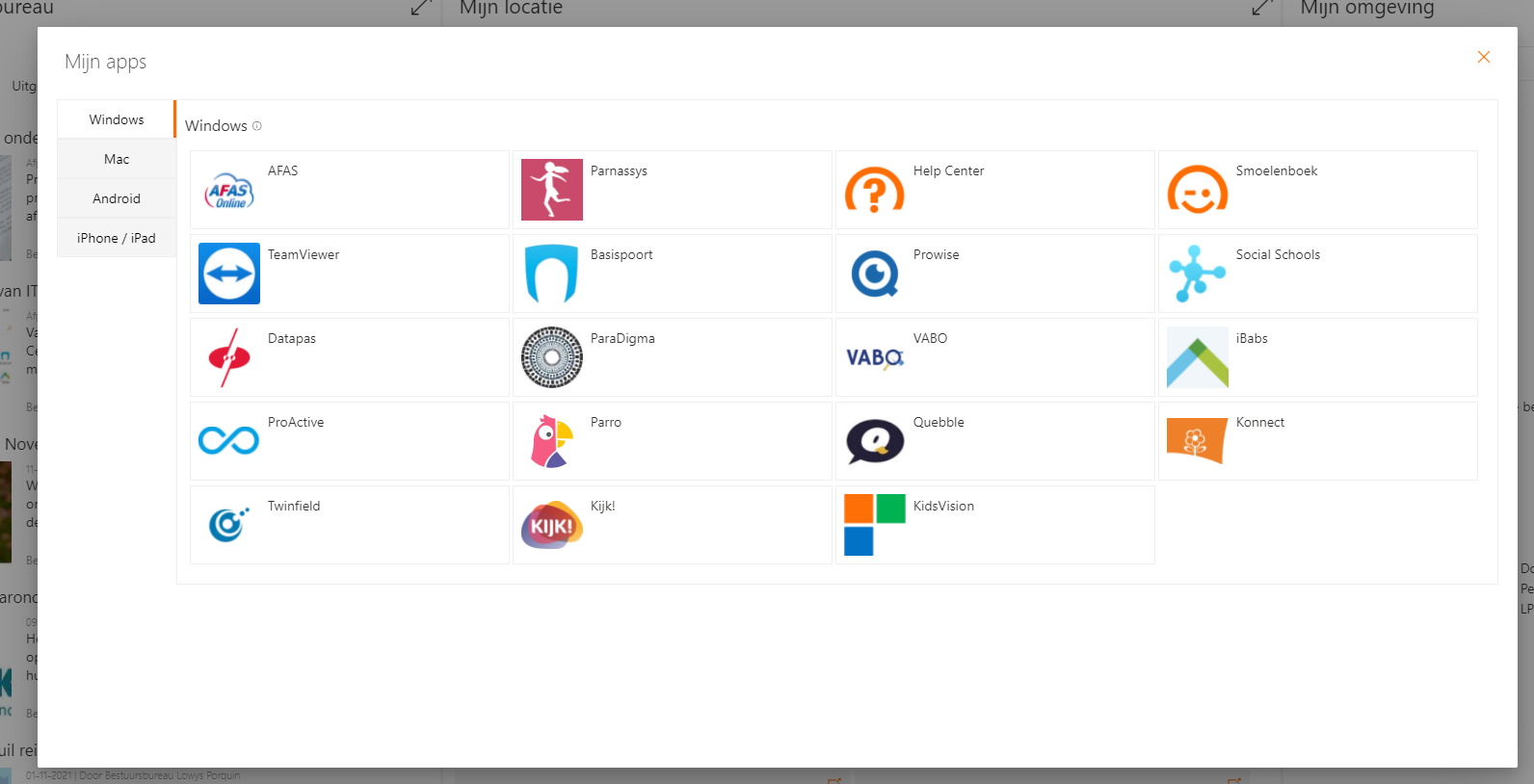Image resolution: width=1534 pixels, height=784 pixels.
Task: Click the ProActive app label
Action: tap(296, 422)
